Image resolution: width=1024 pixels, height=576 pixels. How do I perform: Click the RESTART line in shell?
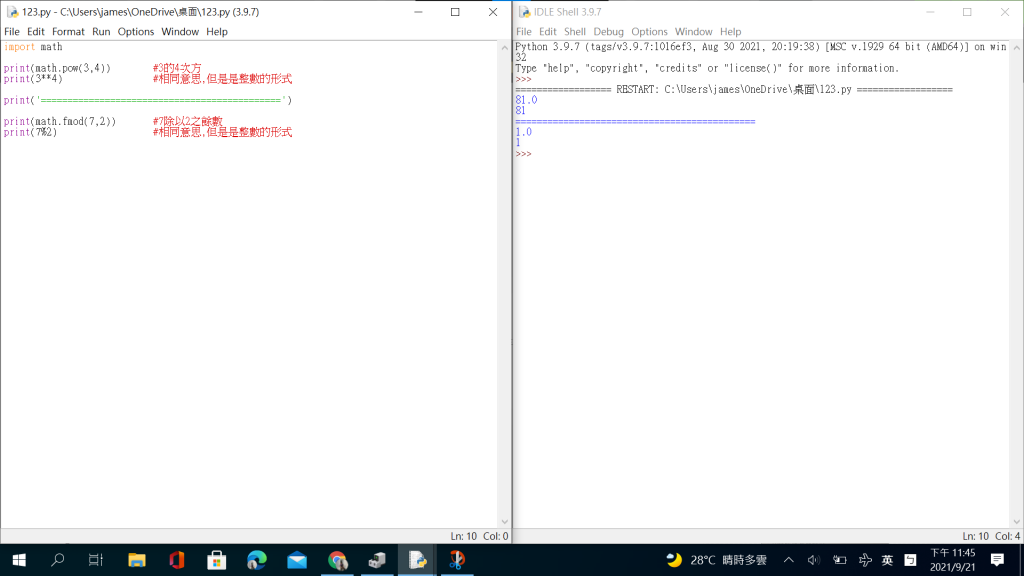tap(734, 89)
